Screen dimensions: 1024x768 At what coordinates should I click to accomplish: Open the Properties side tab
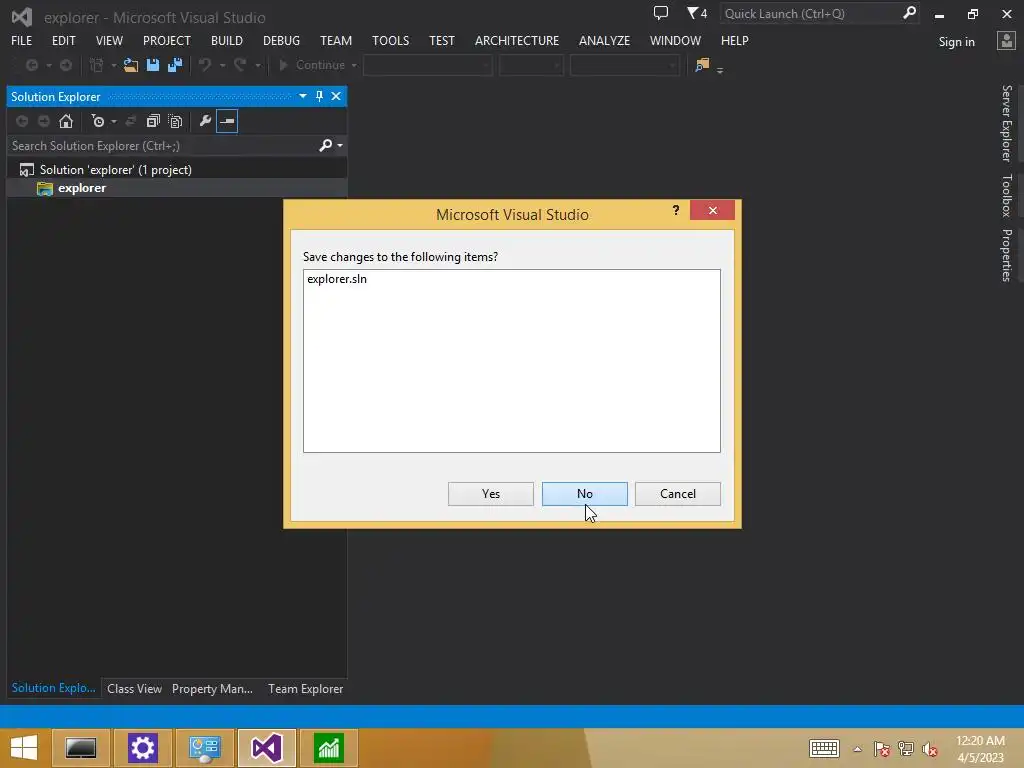(1006, 255)
